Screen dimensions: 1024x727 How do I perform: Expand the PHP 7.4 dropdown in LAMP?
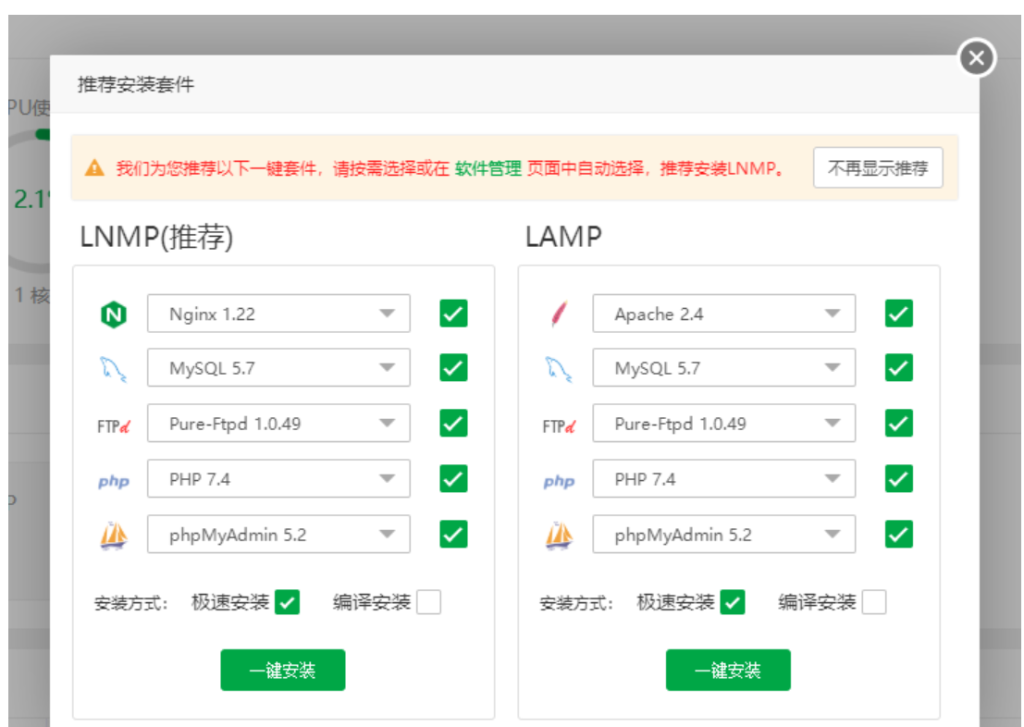tap(724, 479)
